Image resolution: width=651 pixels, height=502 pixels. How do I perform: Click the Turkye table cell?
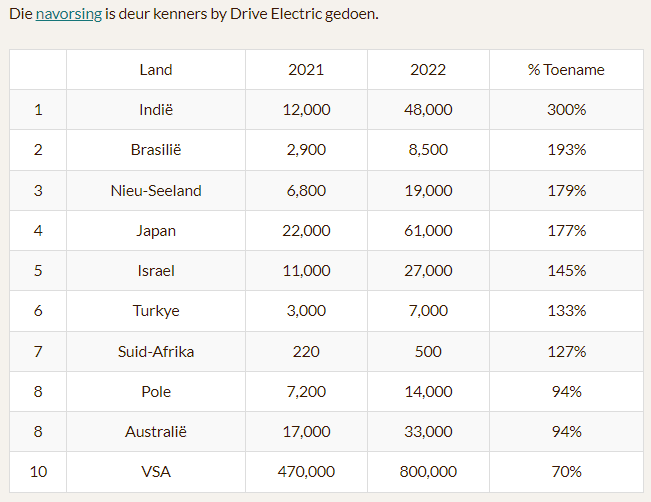click(x=156, y=311)
